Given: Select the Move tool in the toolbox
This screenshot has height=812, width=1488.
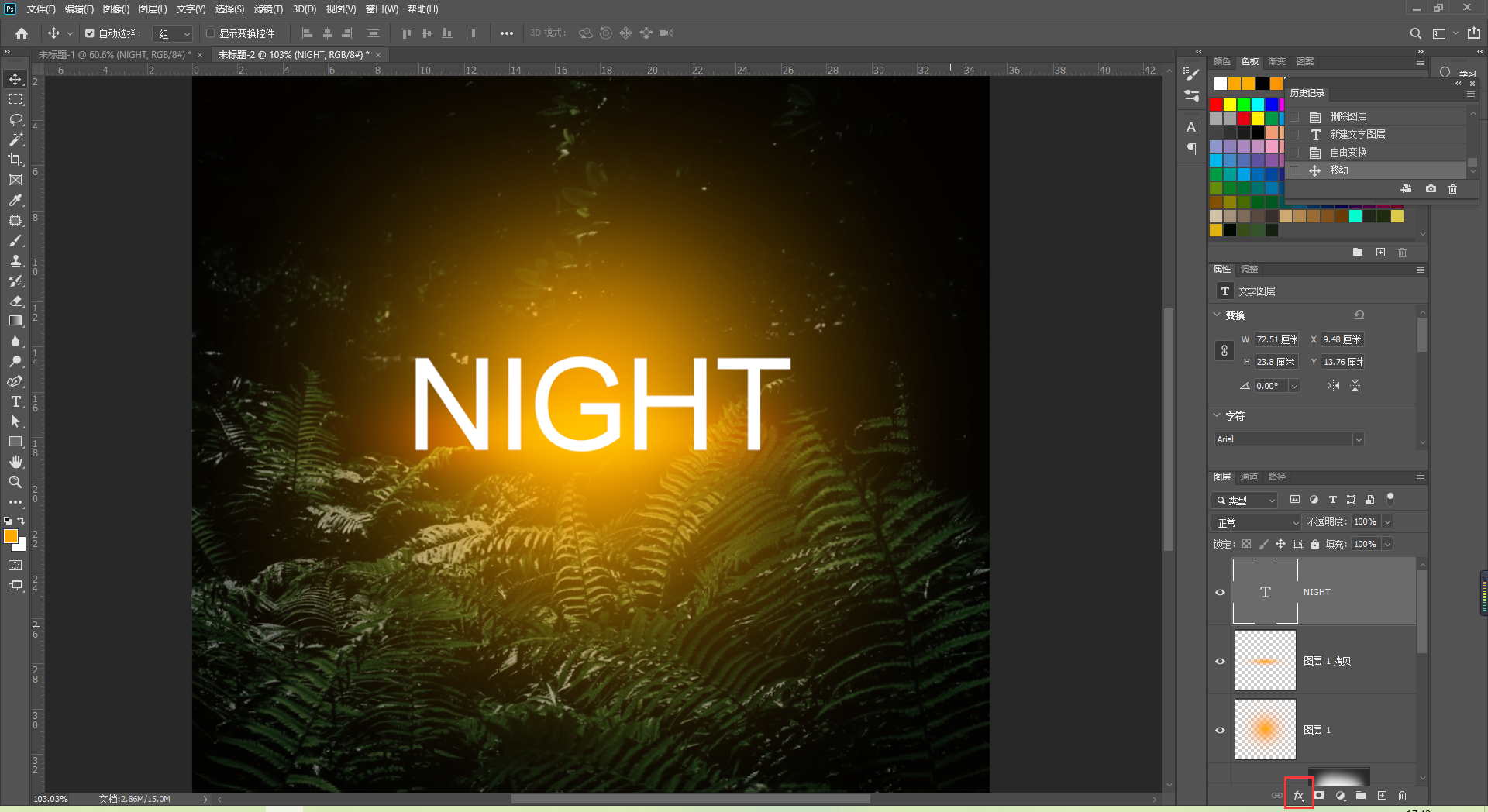Looking at the screenshot, I should [15, 80].
